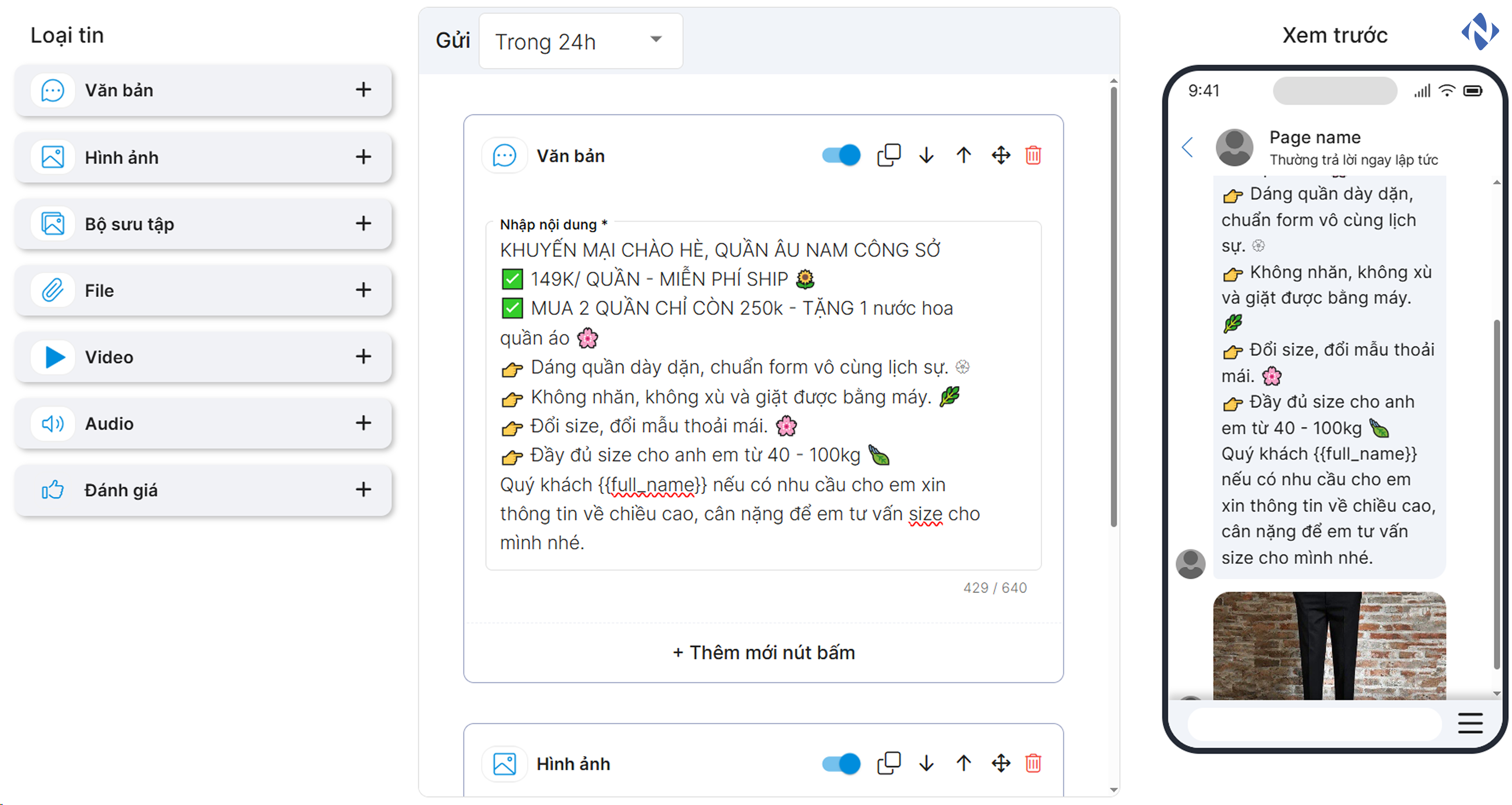Click the Văn bản chat bubble icon in sidebar
1512x805 pixels.
[x=52, y=90]
